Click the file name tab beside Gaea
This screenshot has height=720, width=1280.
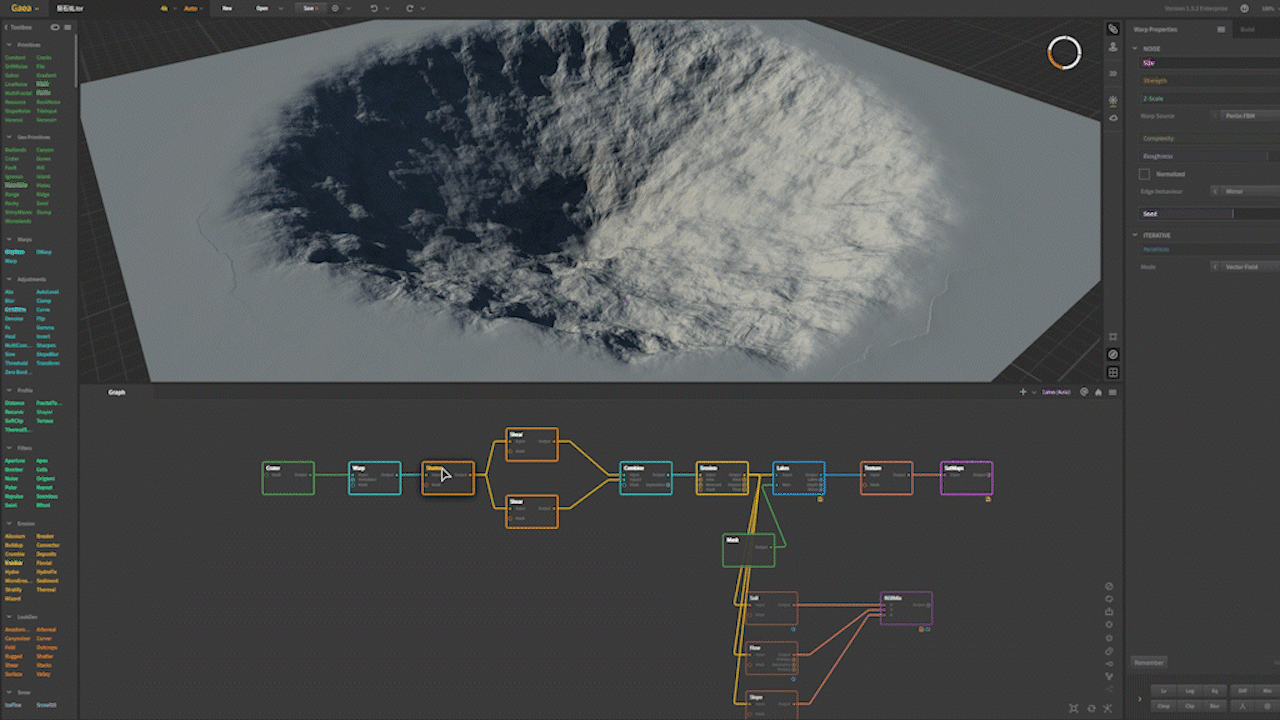(x=70, y=7)
